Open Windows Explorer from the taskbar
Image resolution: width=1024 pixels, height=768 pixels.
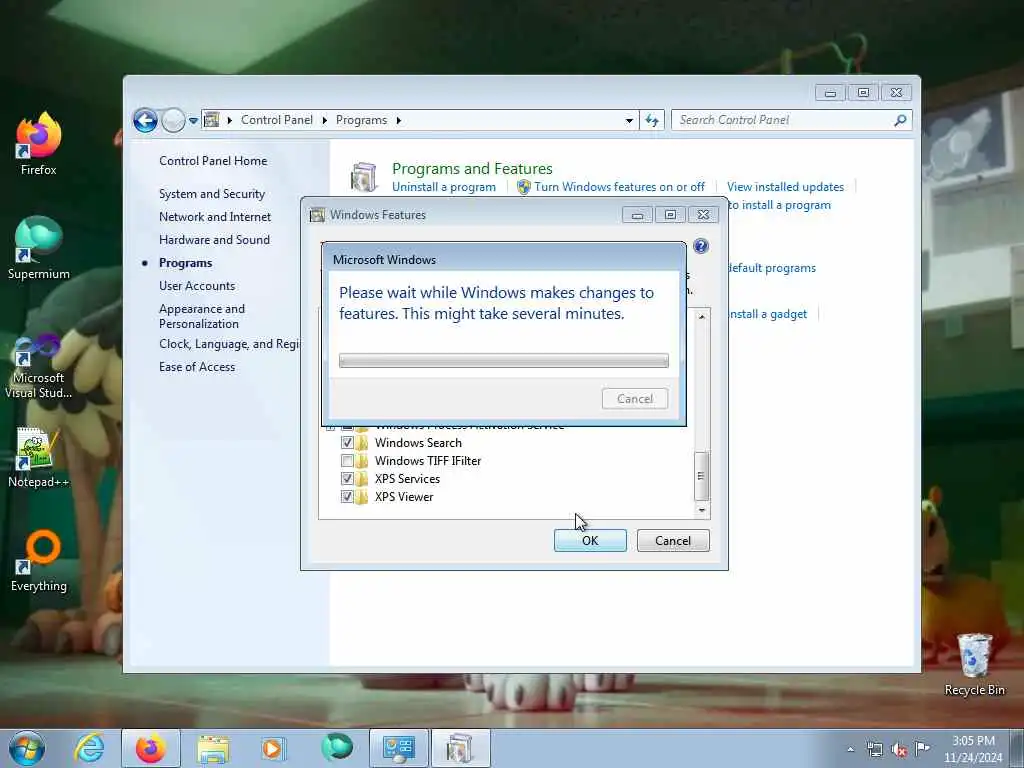click(213, 748)
